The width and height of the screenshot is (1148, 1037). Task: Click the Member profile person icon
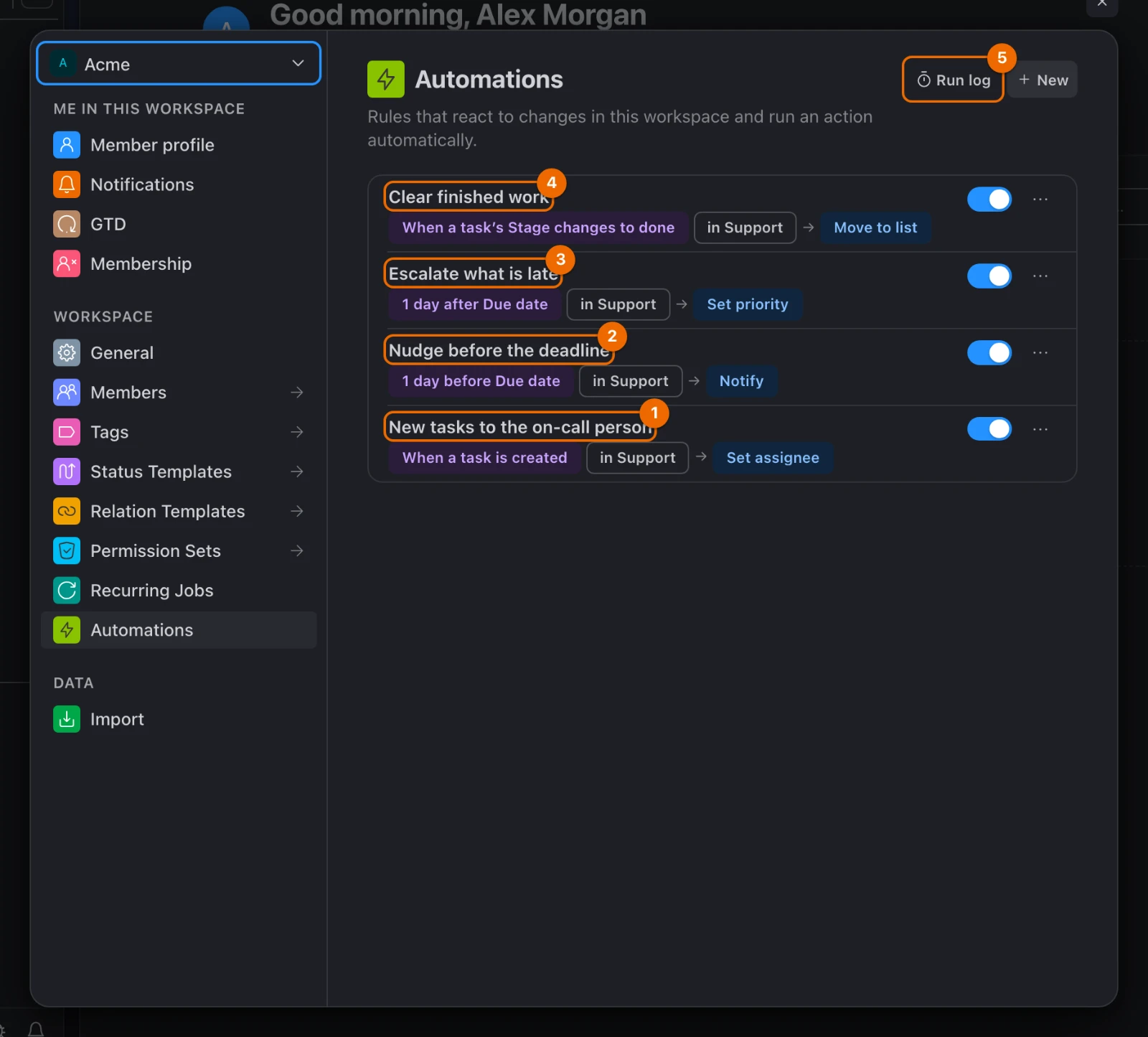click(67, 145)
